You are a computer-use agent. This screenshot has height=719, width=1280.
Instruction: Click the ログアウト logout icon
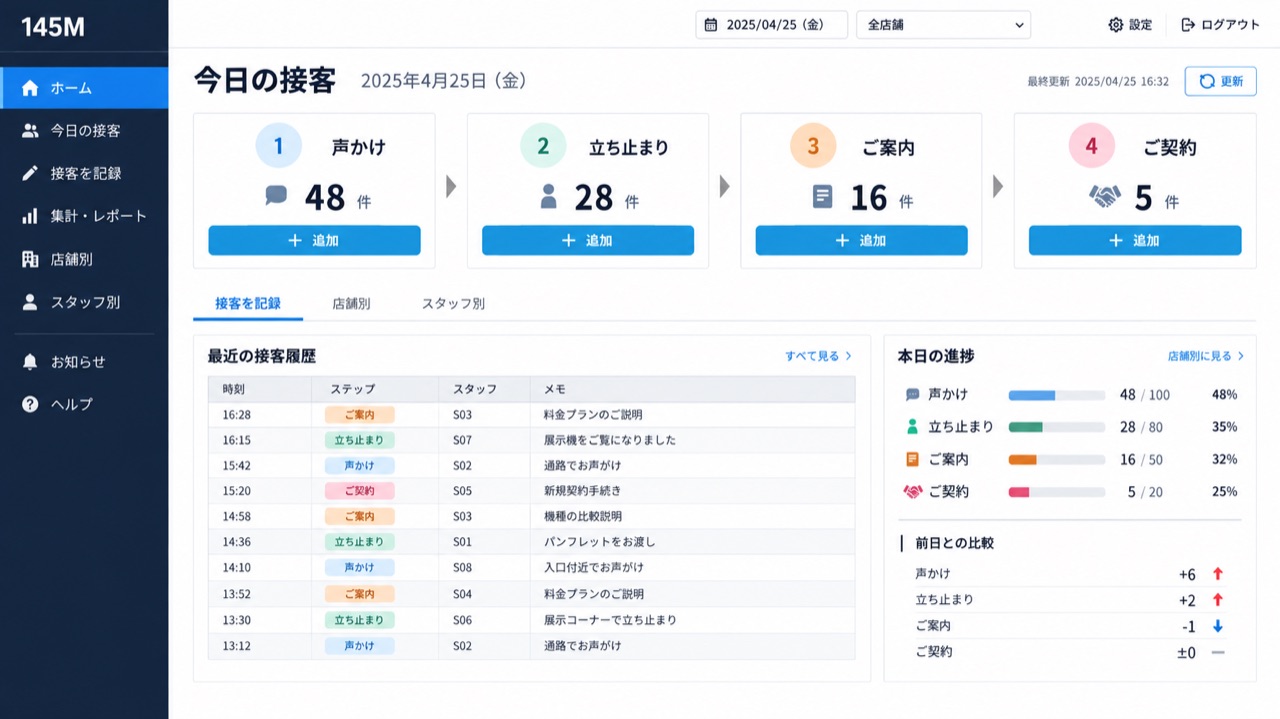(x=1188, y=25)
